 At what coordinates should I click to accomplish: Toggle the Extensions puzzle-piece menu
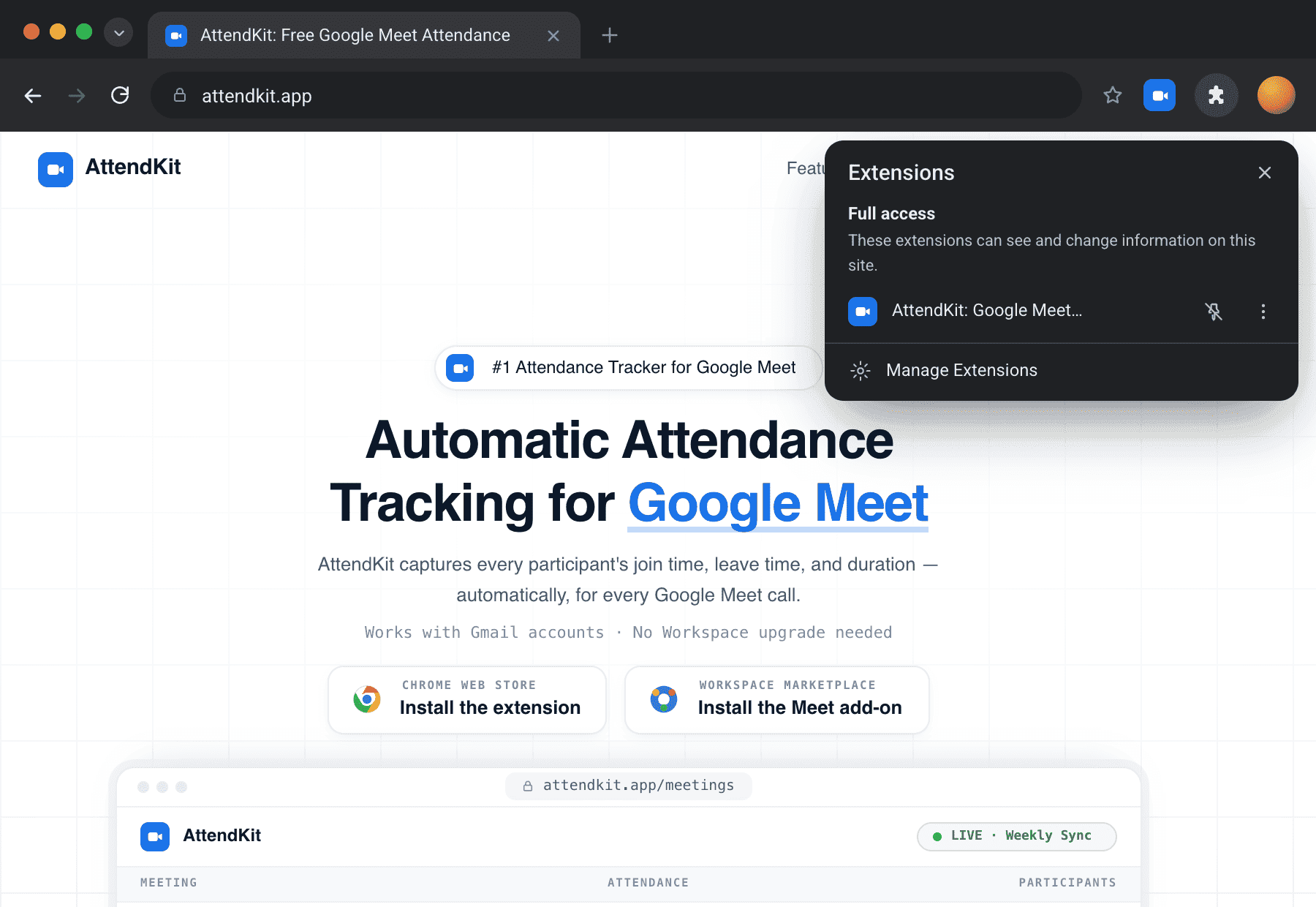pos(1216,95)
